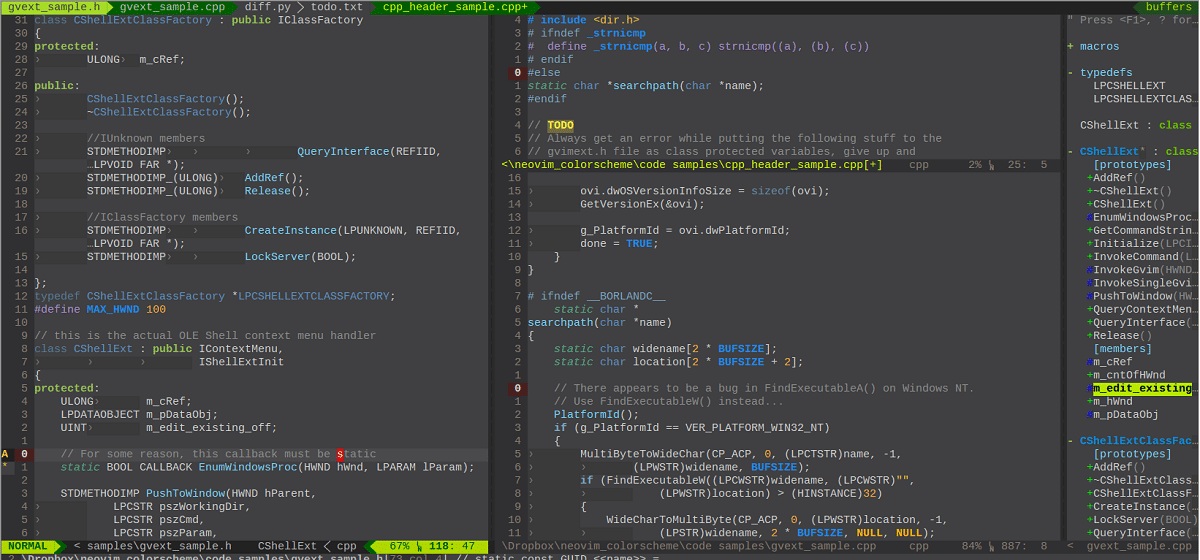Jump to QueryContextMen… in tagbar
1200x560 pixels.
tap(1142, 309)
